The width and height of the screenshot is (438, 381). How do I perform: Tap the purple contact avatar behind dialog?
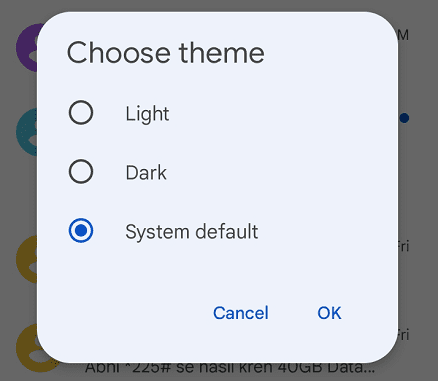pos(27,47)
